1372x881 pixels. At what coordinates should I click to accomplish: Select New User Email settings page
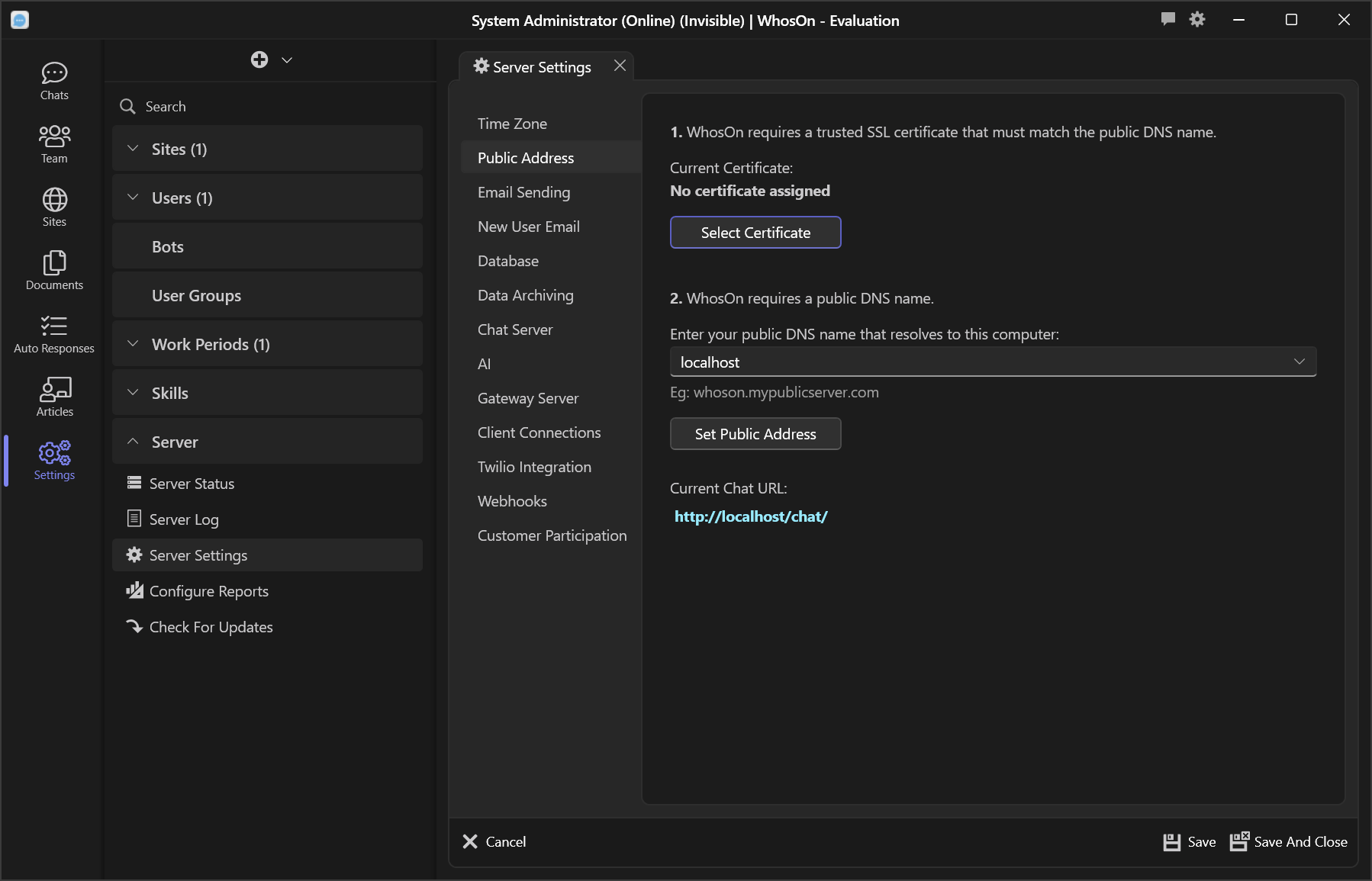coord(551,227)
